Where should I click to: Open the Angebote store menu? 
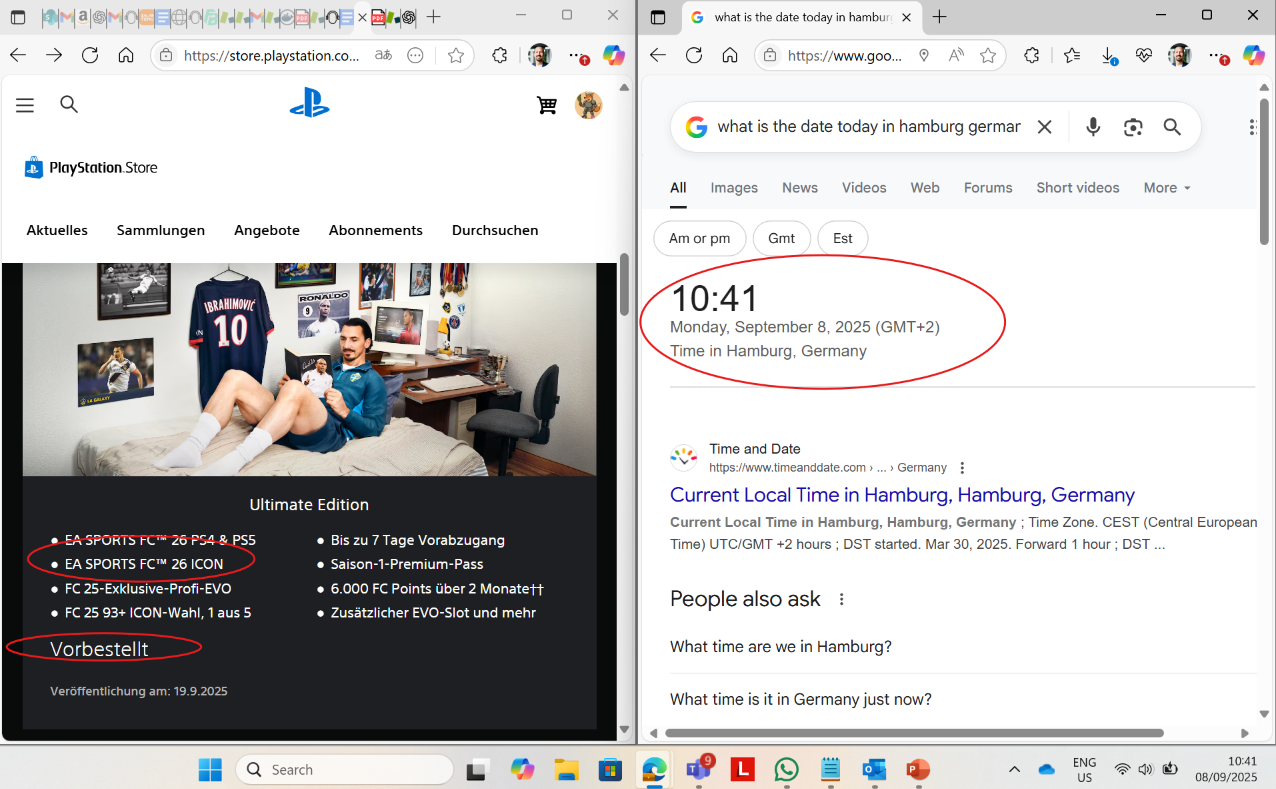[x=267, y=230]
